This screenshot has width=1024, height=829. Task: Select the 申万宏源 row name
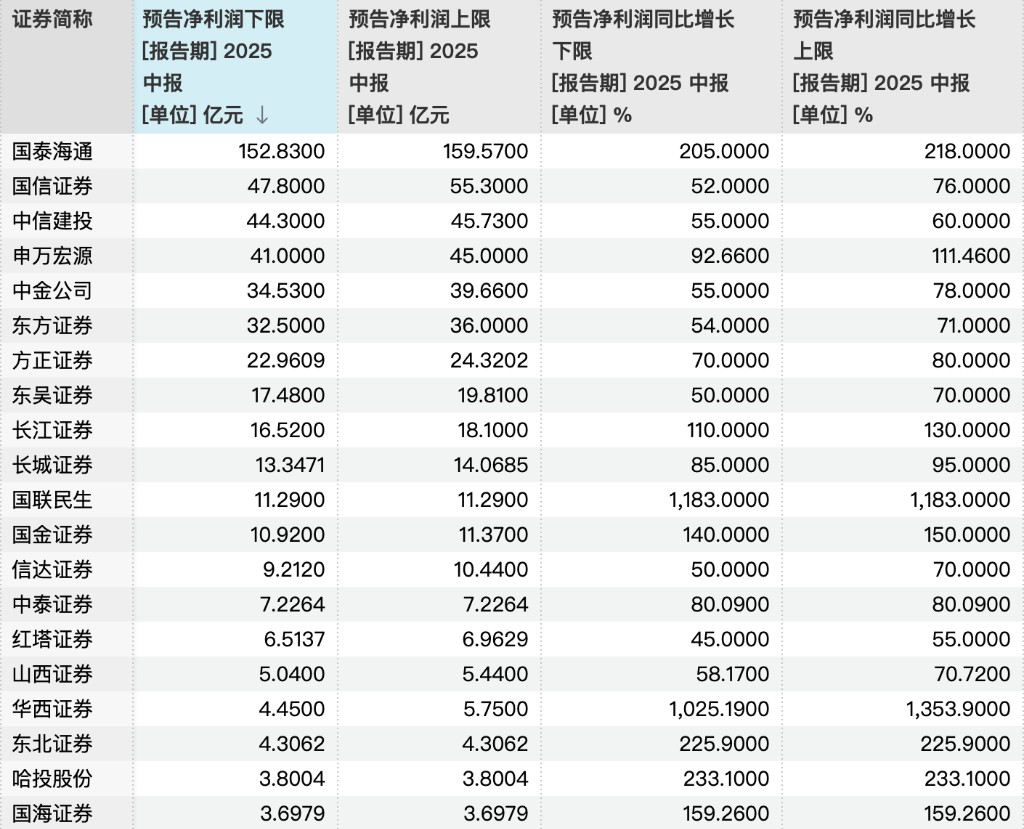click(x=52, y=255)
